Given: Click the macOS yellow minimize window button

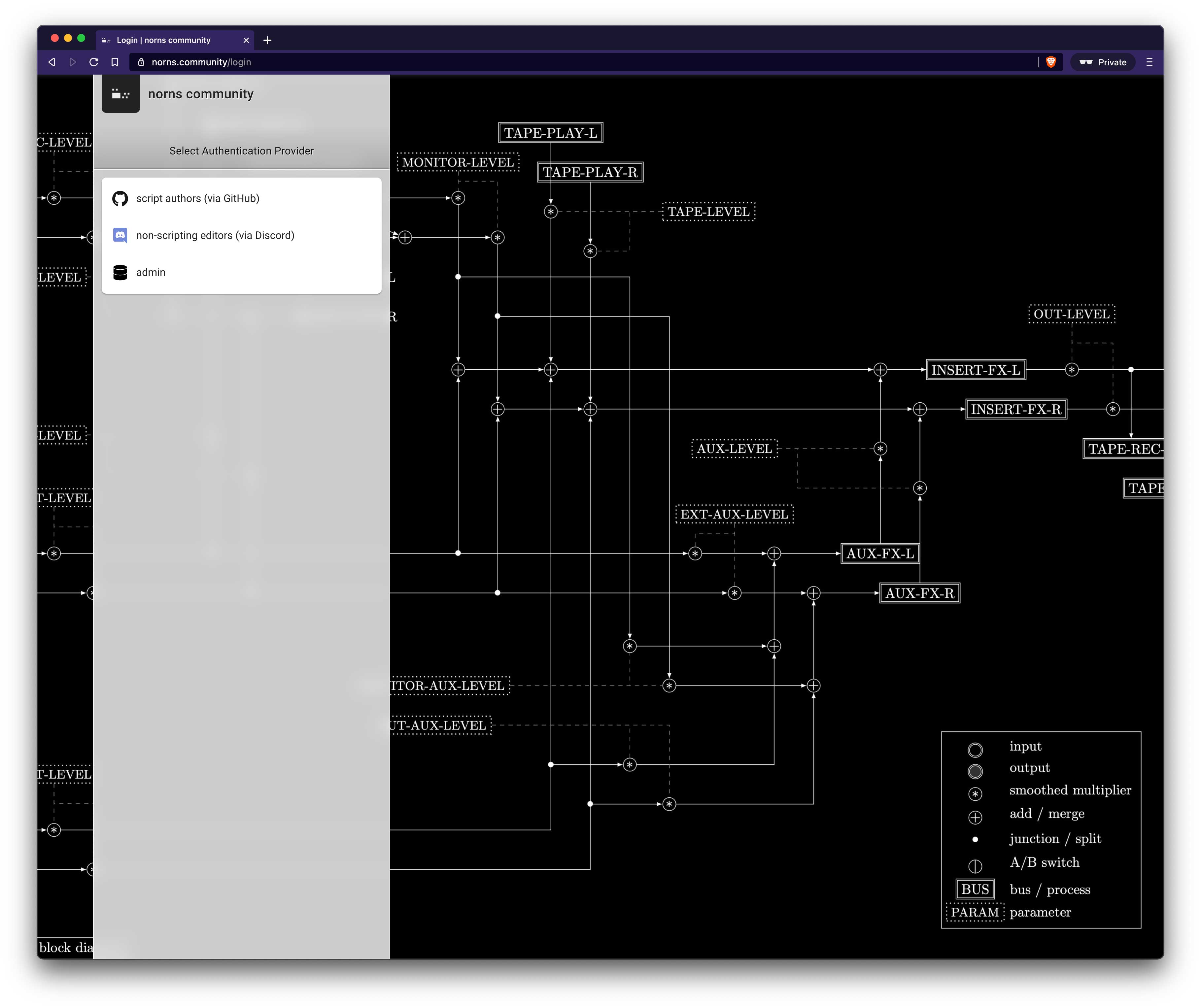Looking at the screenshot, I should [68, 38].
